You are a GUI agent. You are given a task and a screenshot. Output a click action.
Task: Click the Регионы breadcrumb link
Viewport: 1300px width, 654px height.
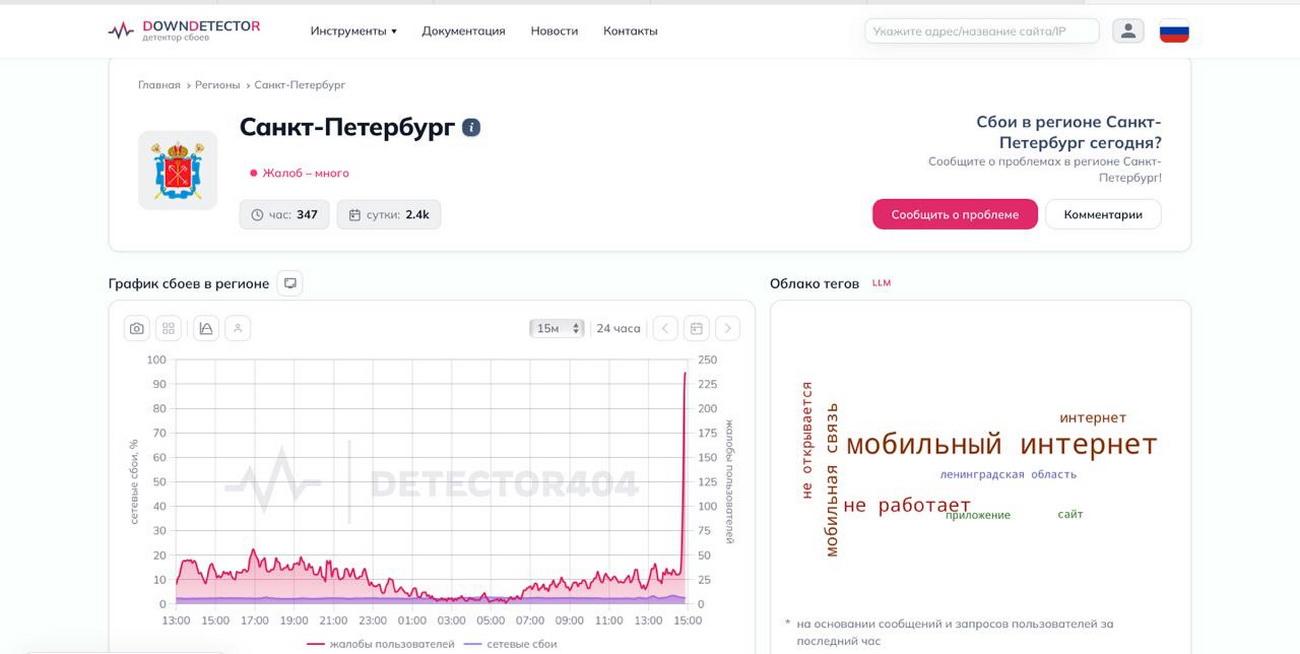[217, 85]
